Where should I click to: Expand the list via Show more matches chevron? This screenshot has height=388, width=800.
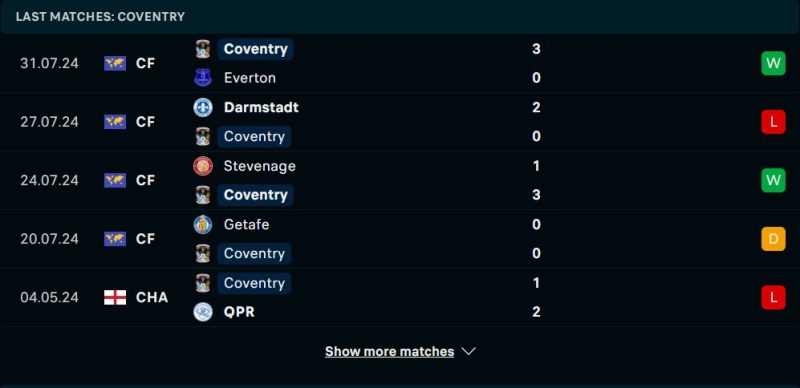click(x=468, y=351)
